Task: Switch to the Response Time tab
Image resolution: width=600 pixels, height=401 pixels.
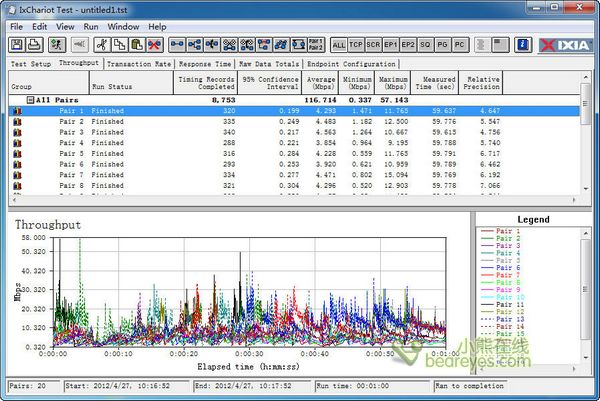Action: click(205, 64)
